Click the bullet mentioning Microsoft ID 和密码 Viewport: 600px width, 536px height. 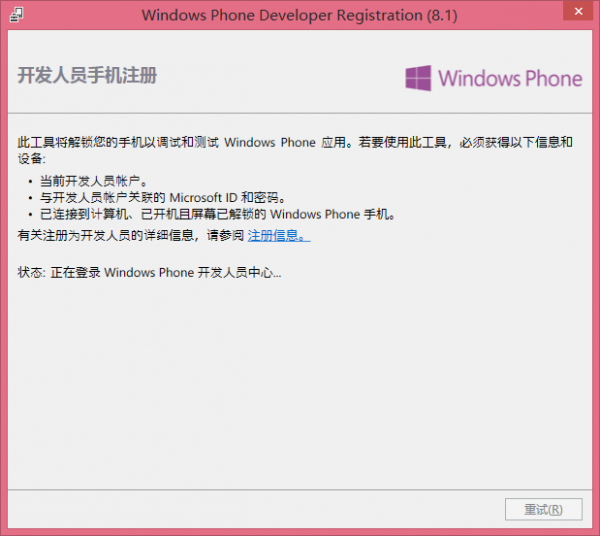click(x=163, y=198)
